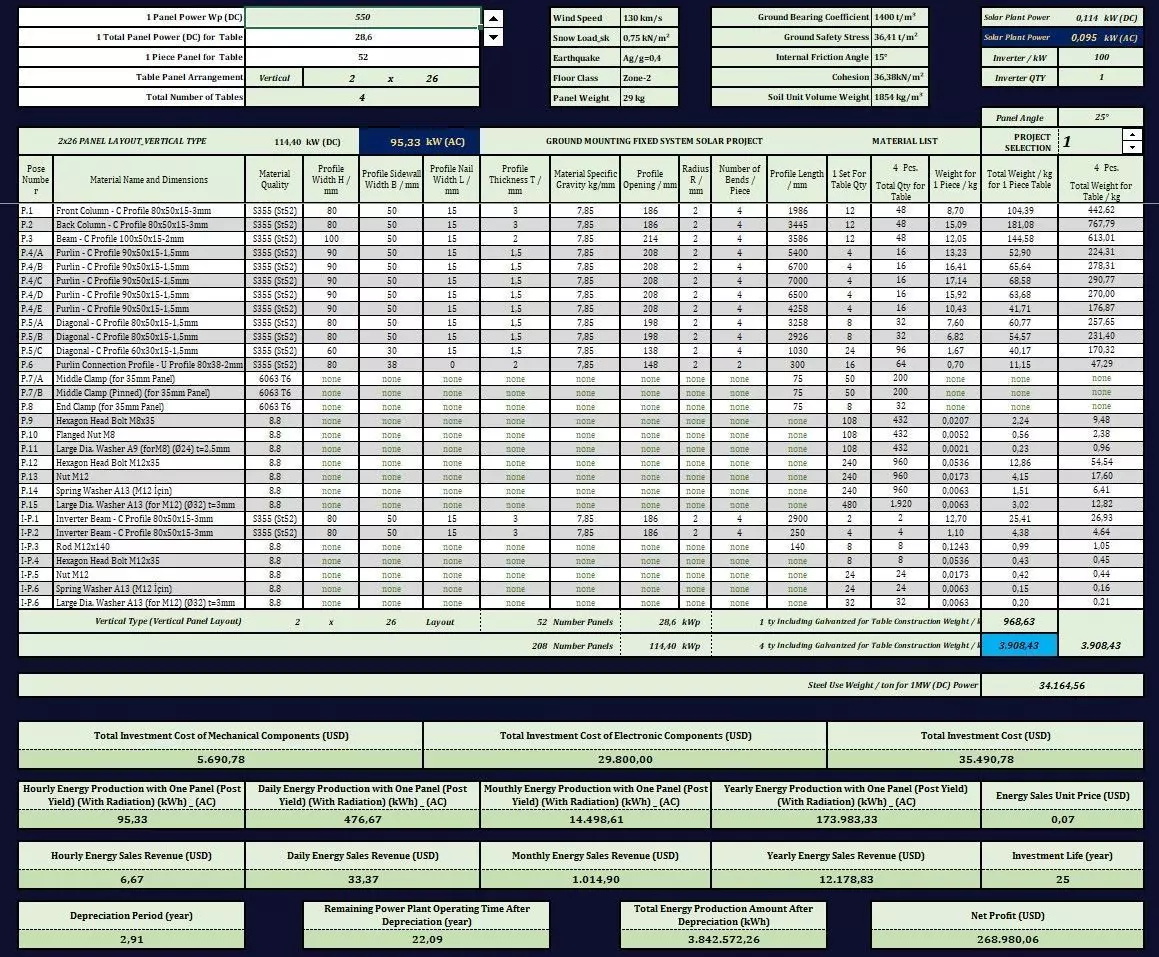Click the 'Weight for 1 Piece / kg' header

pos(955,180)
